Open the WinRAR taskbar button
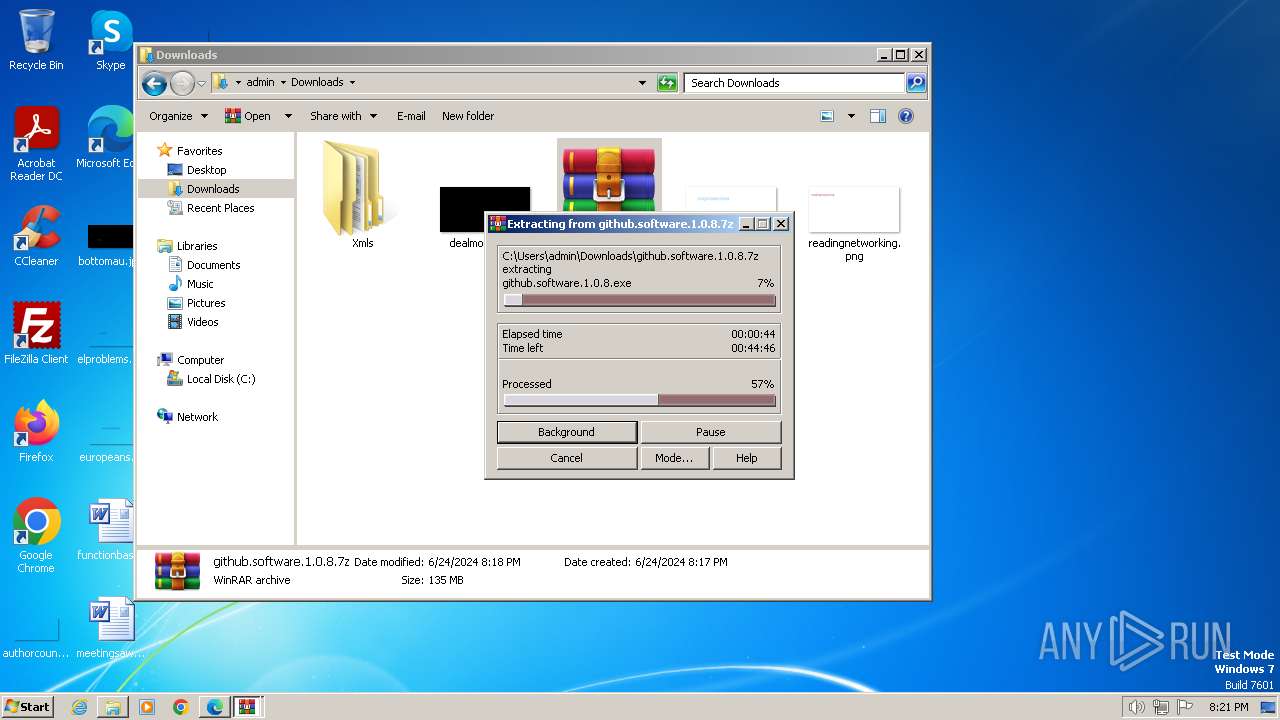Viewport: 1280px width, 720px height. [248, 707]
